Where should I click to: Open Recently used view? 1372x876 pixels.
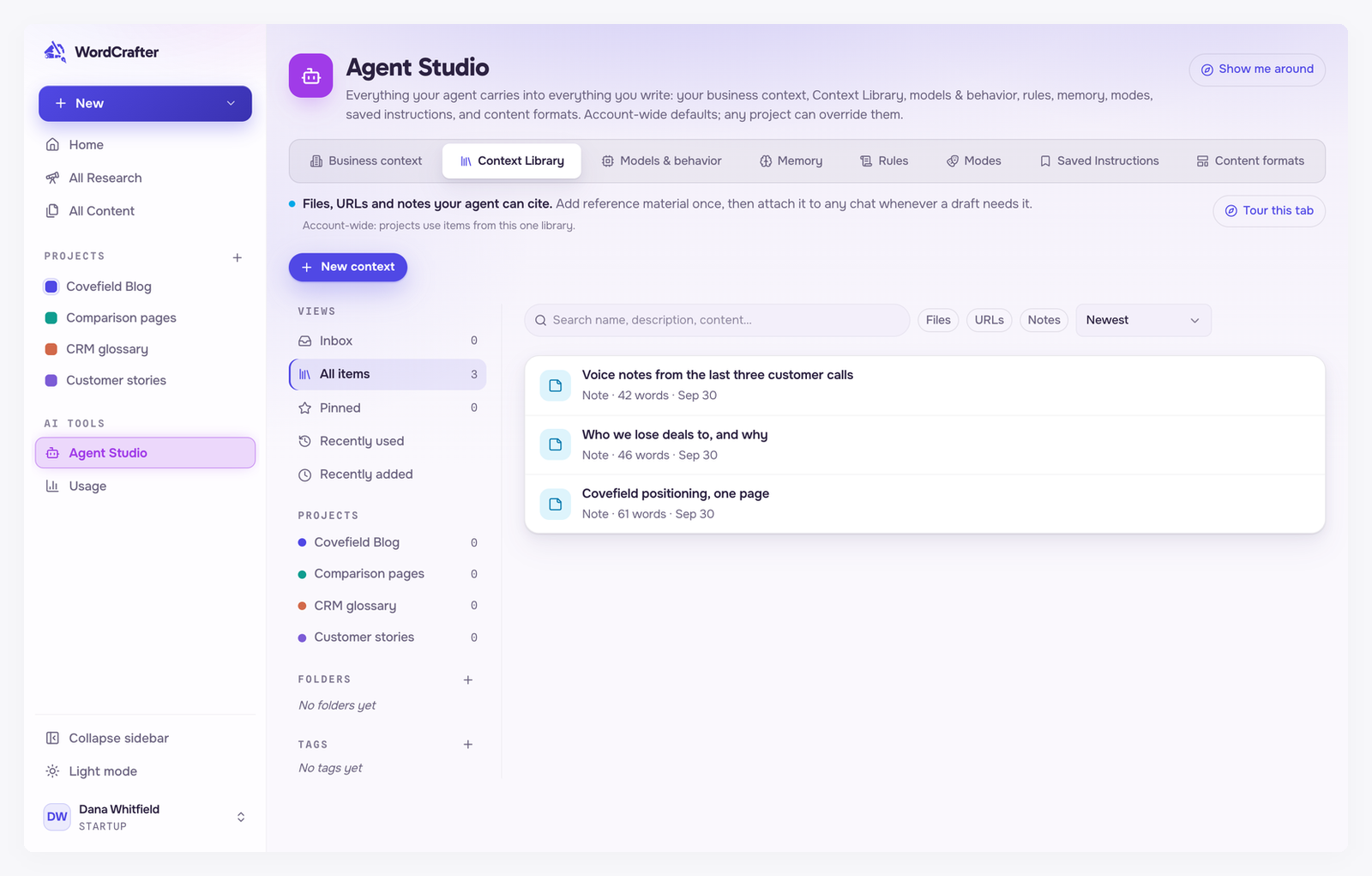(x=388, y=441)
